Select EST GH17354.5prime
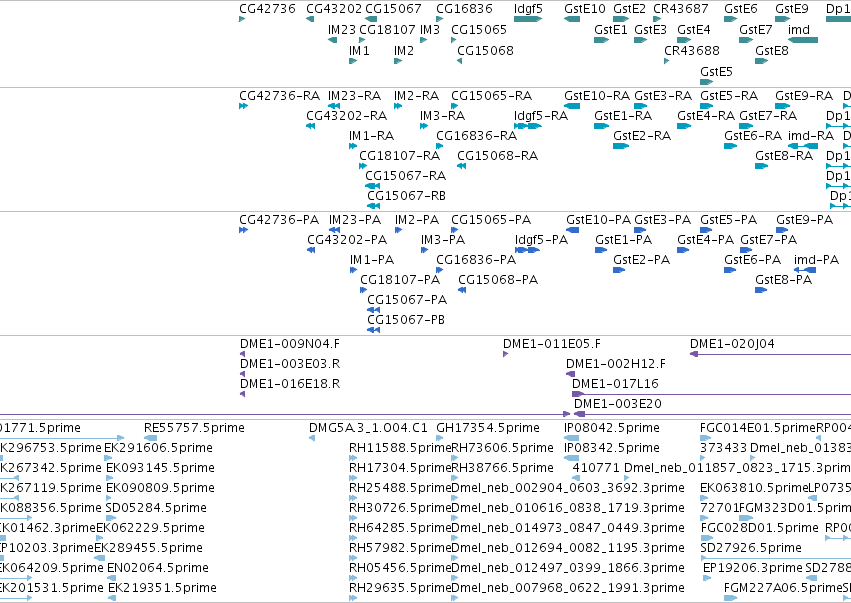 click(487, 428)
